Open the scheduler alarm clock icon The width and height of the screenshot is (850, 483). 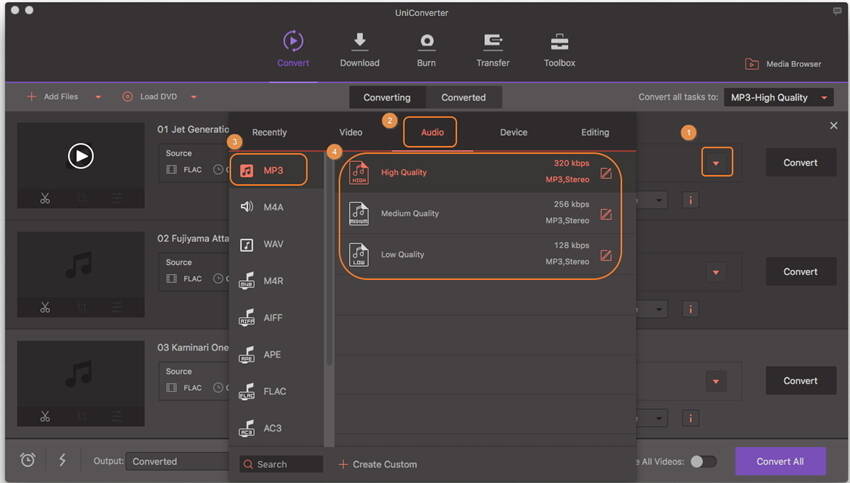point(28,460)
